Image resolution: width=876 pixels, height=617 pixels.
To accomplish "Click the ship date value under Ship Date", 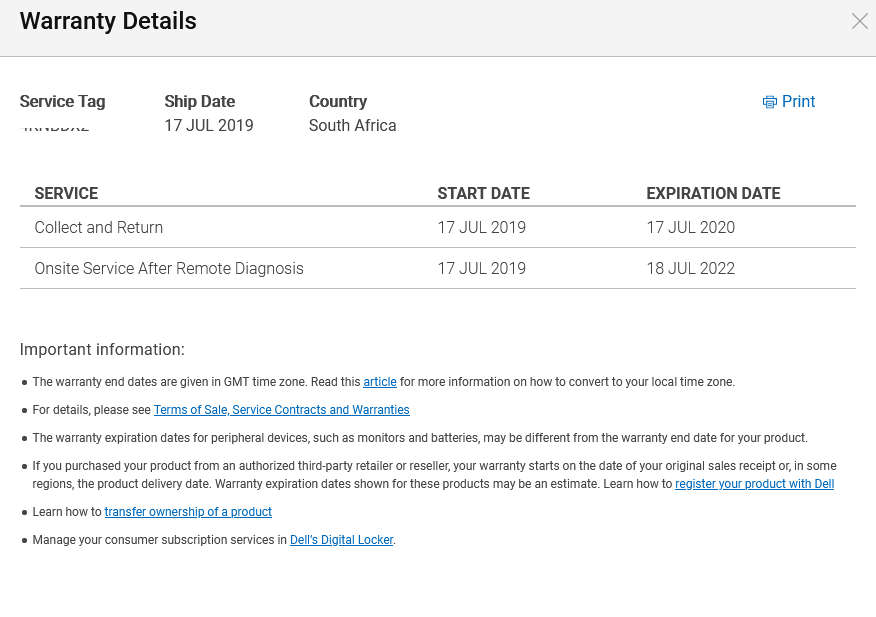I will (208, 126).
